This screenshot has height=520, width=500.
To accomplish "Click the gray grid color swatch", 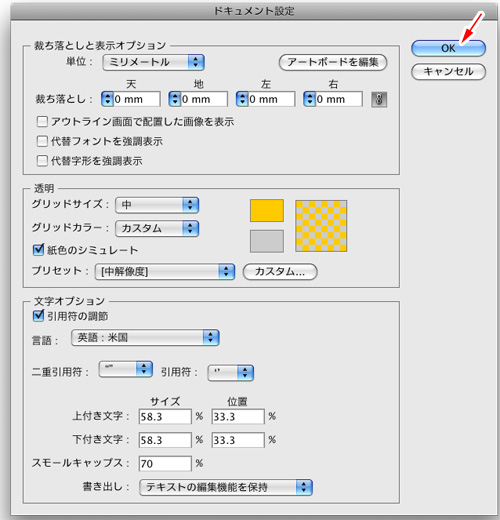I will [x=267, y=241].
